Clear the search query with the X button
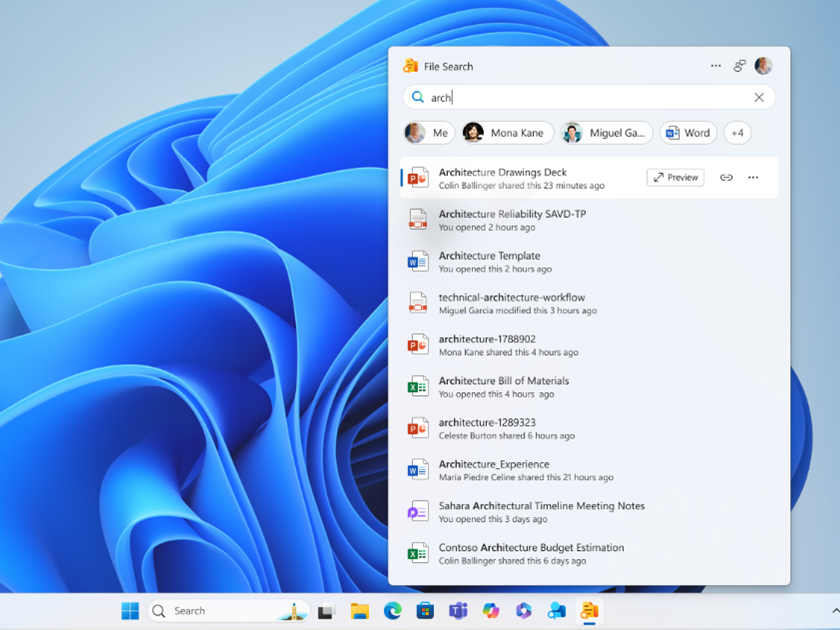The height and width of the screenshot is (630, 840). click(758, 97)
